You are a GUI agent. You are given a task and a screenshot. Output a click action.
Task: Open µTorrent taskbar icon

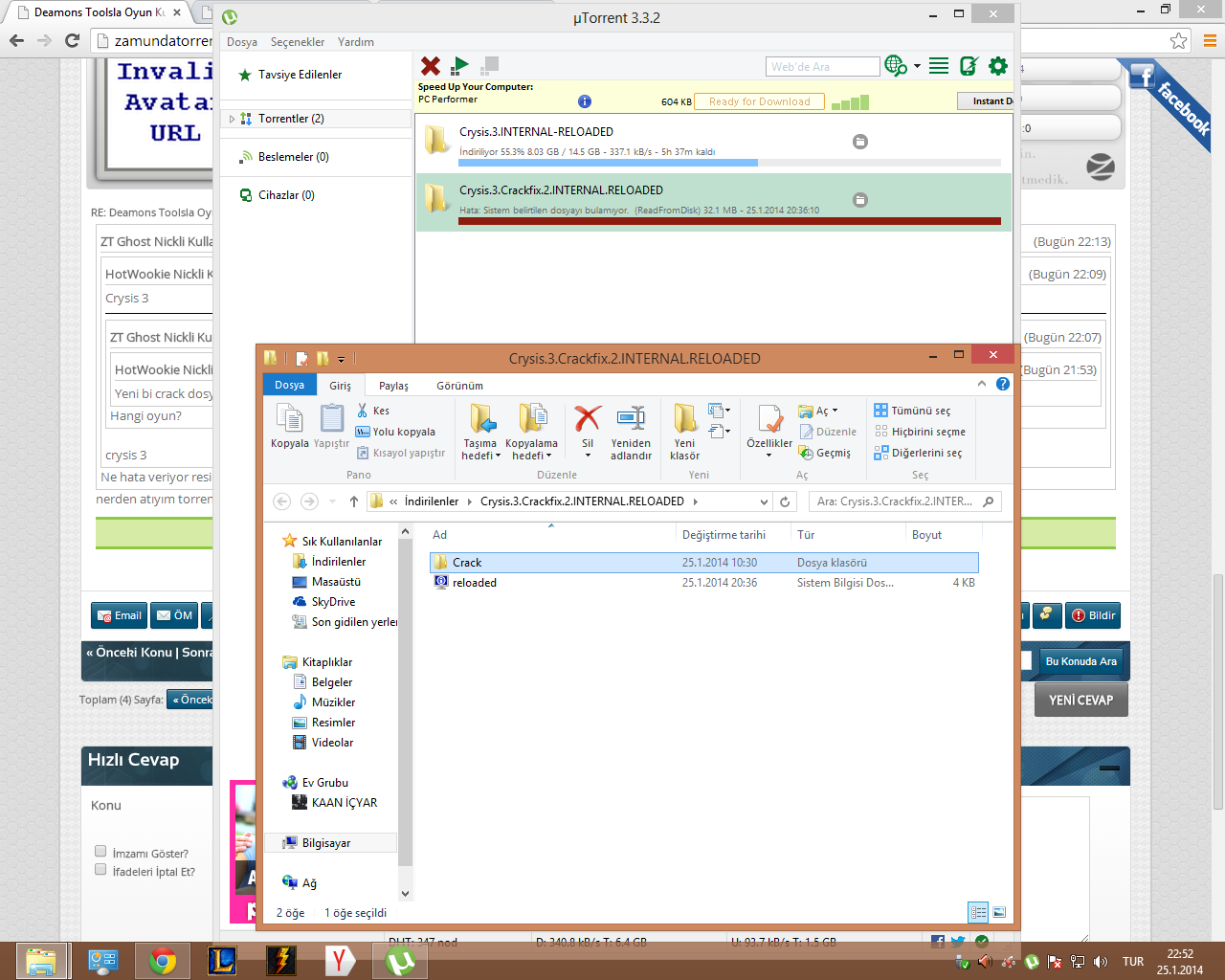pyautogui.click(x=400, y=961)
